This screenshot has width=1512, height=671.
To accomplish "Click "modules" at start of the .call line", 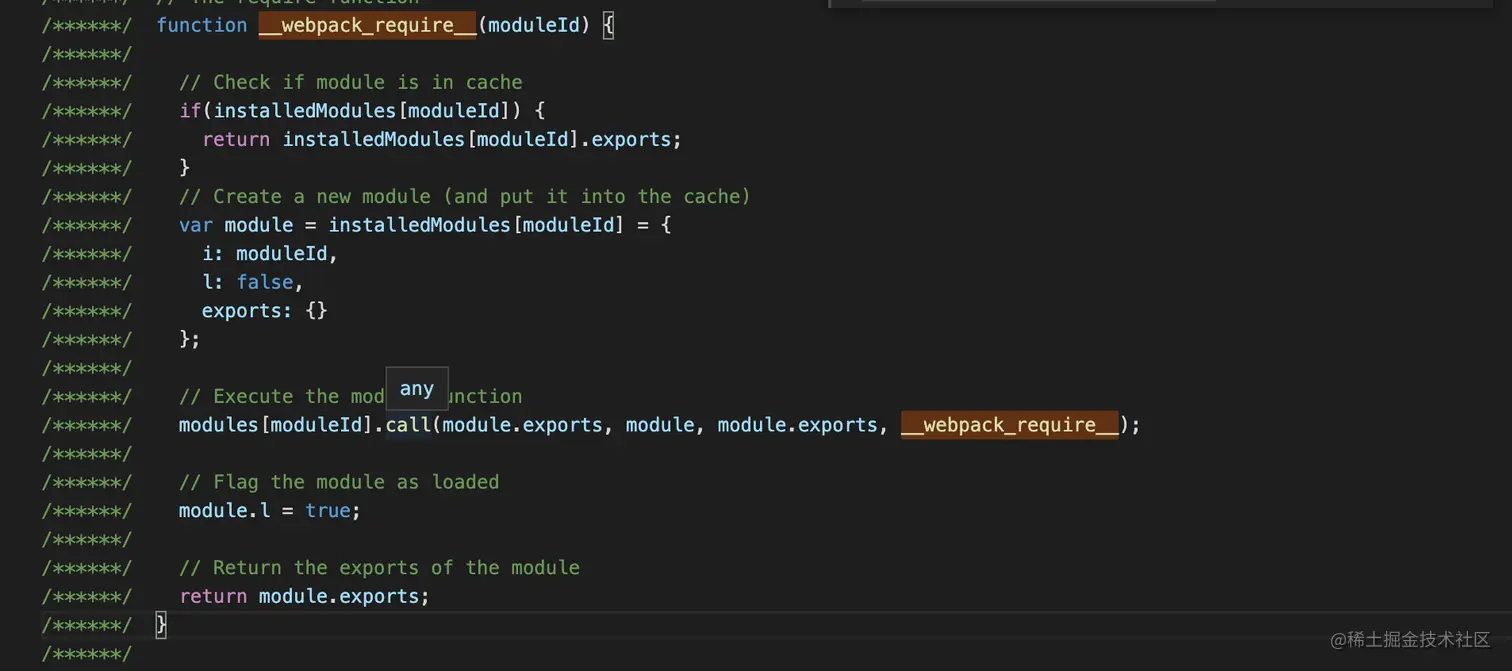I will 219,425.
